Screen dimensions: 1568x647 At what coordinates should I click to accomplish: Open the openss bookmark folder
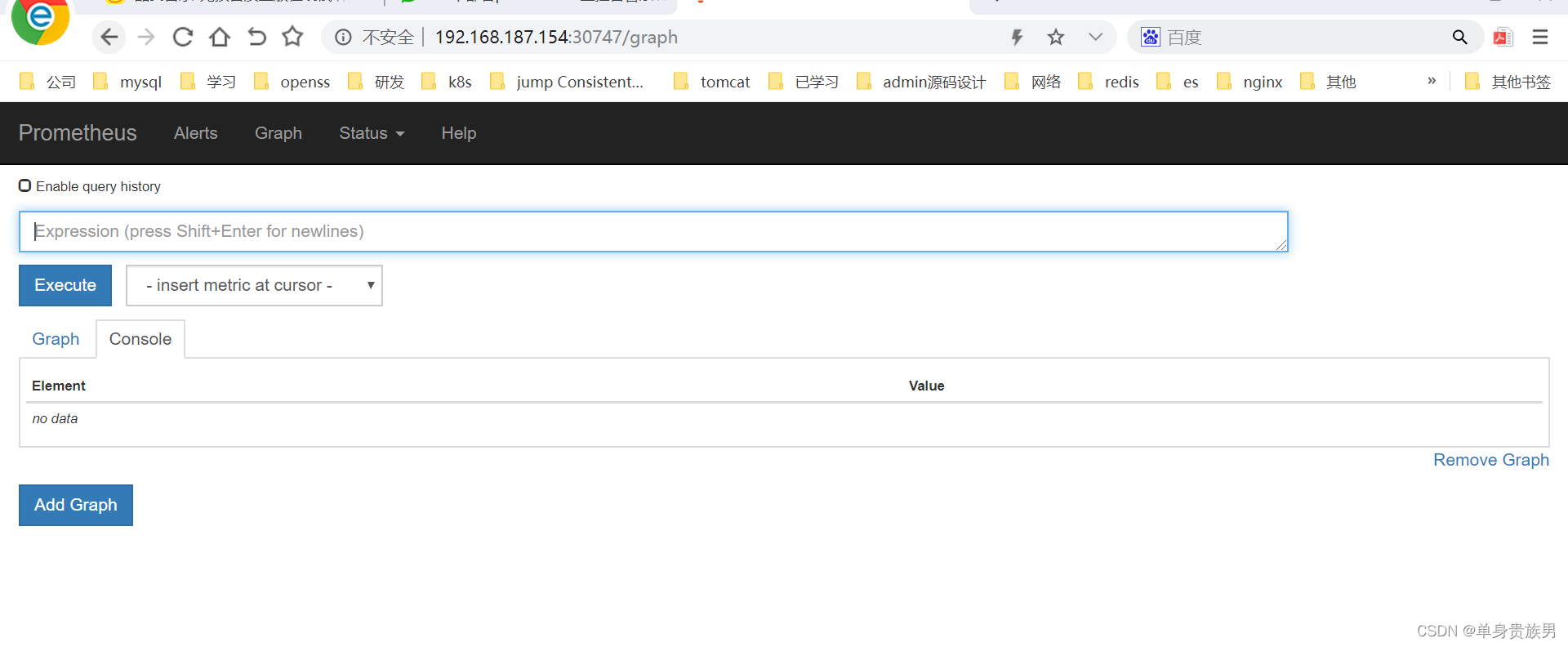click(x=292, y=82)
